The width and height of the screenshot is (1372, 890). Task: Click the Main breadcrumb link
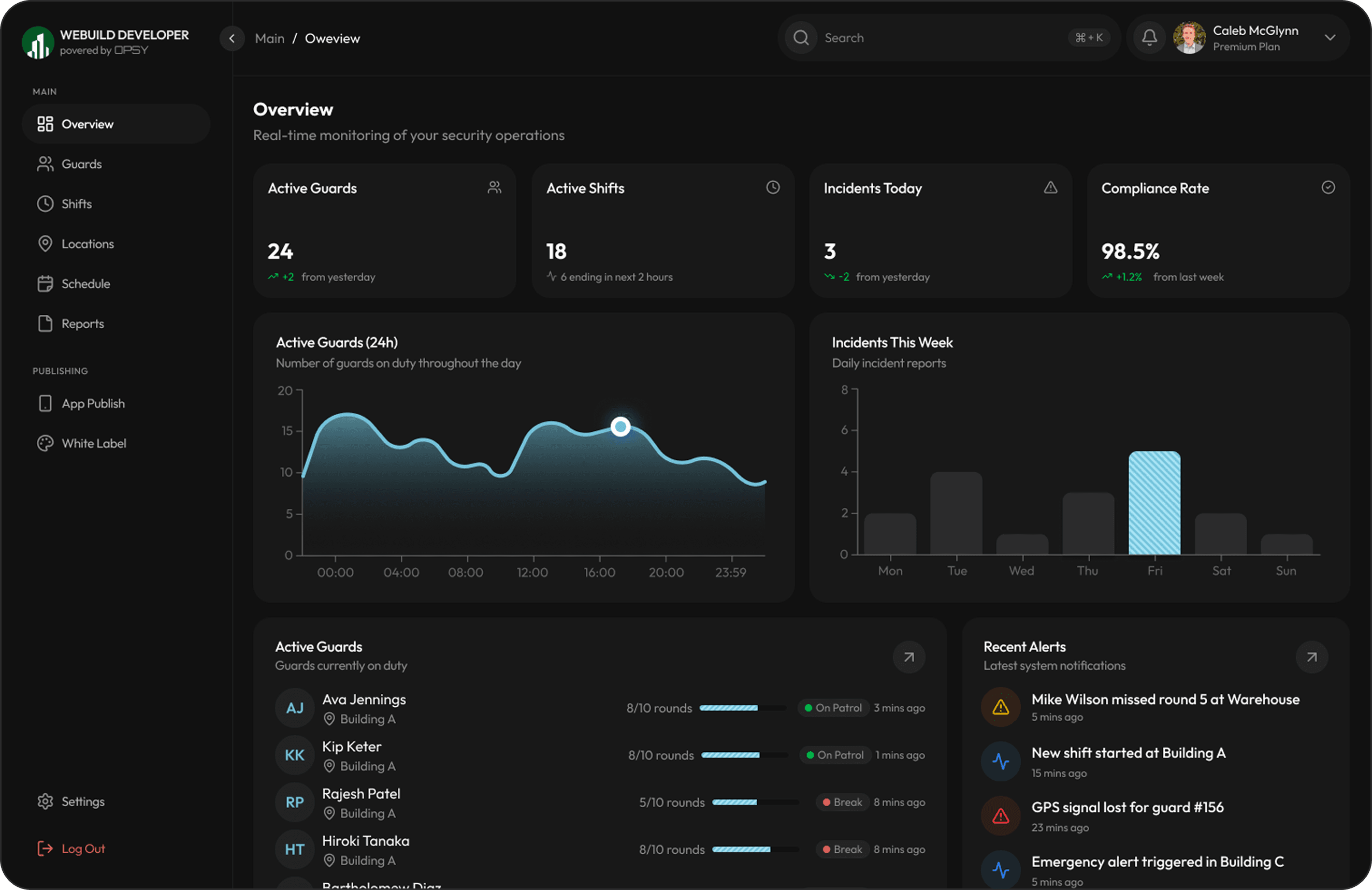pos(270,39)
